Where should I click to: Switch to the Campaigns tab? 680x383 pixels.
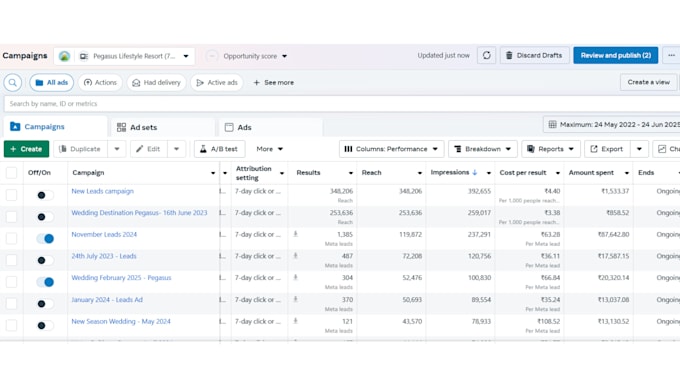[x=56, y=127]
